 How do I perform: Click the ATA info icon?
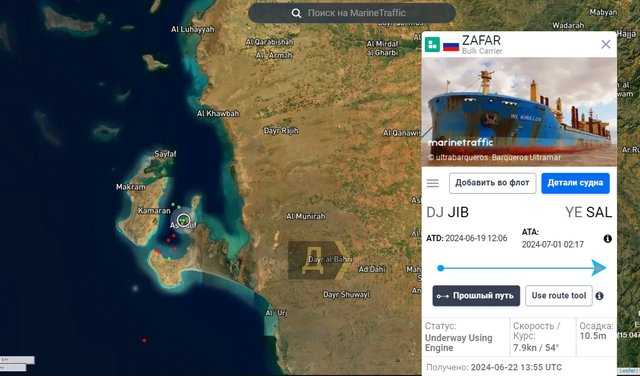tap(607, 239)
